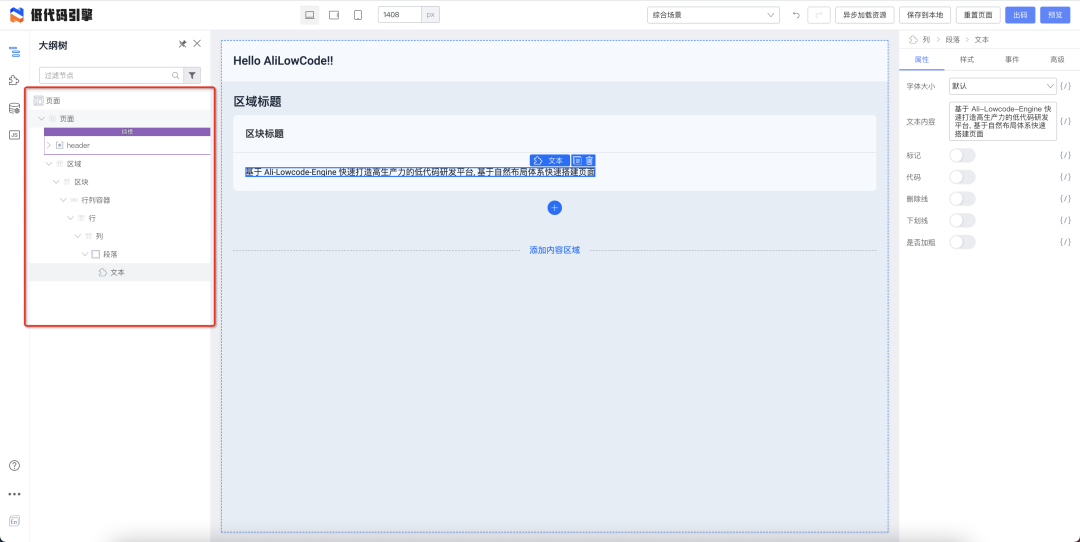The image size is (1080, 542).
Task: Bind variable for 字体大小
Action: 1066,86
